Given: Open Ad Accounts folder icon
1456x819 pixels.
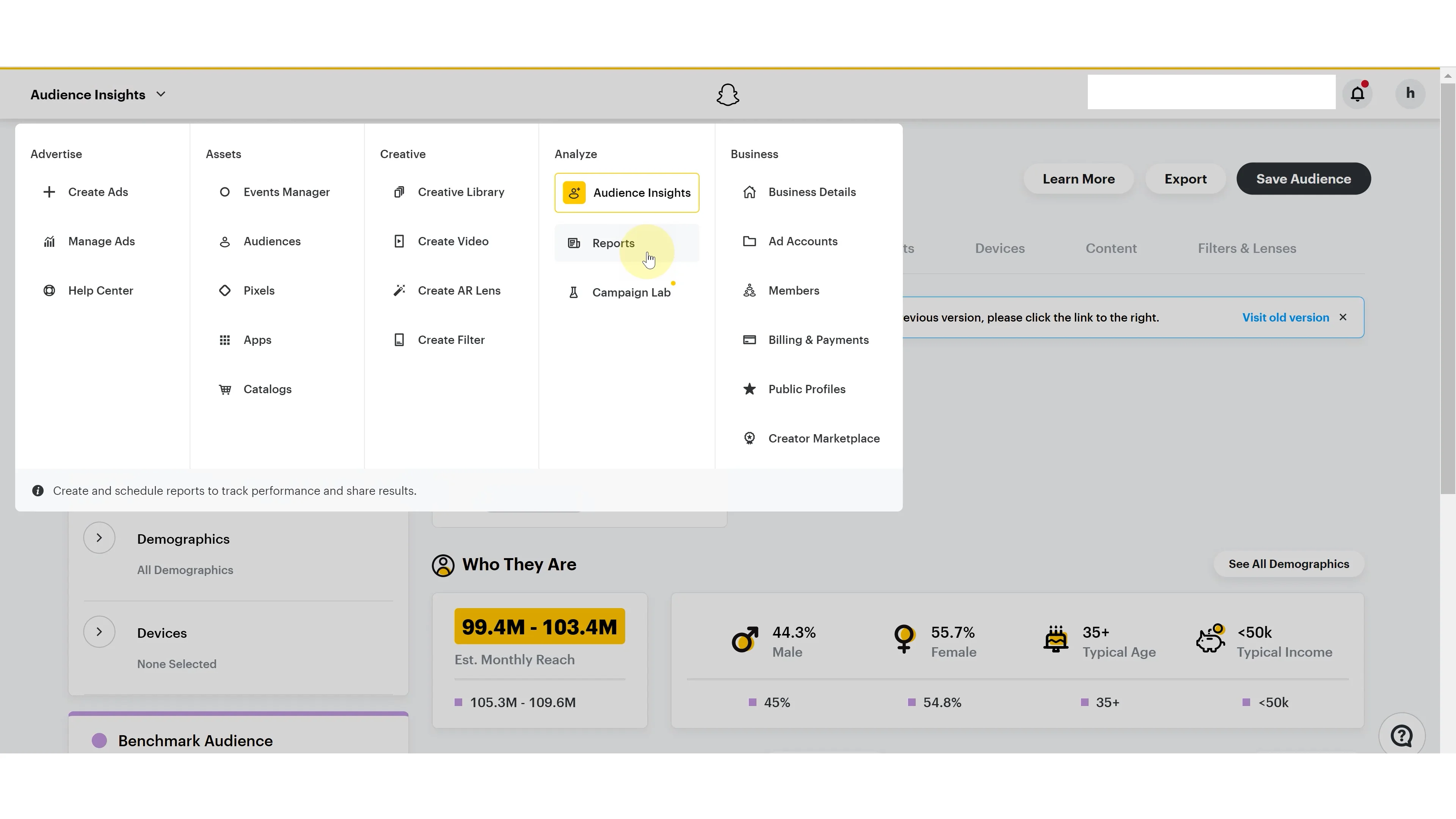Looking at the screenshot, I should pos(750,242).
